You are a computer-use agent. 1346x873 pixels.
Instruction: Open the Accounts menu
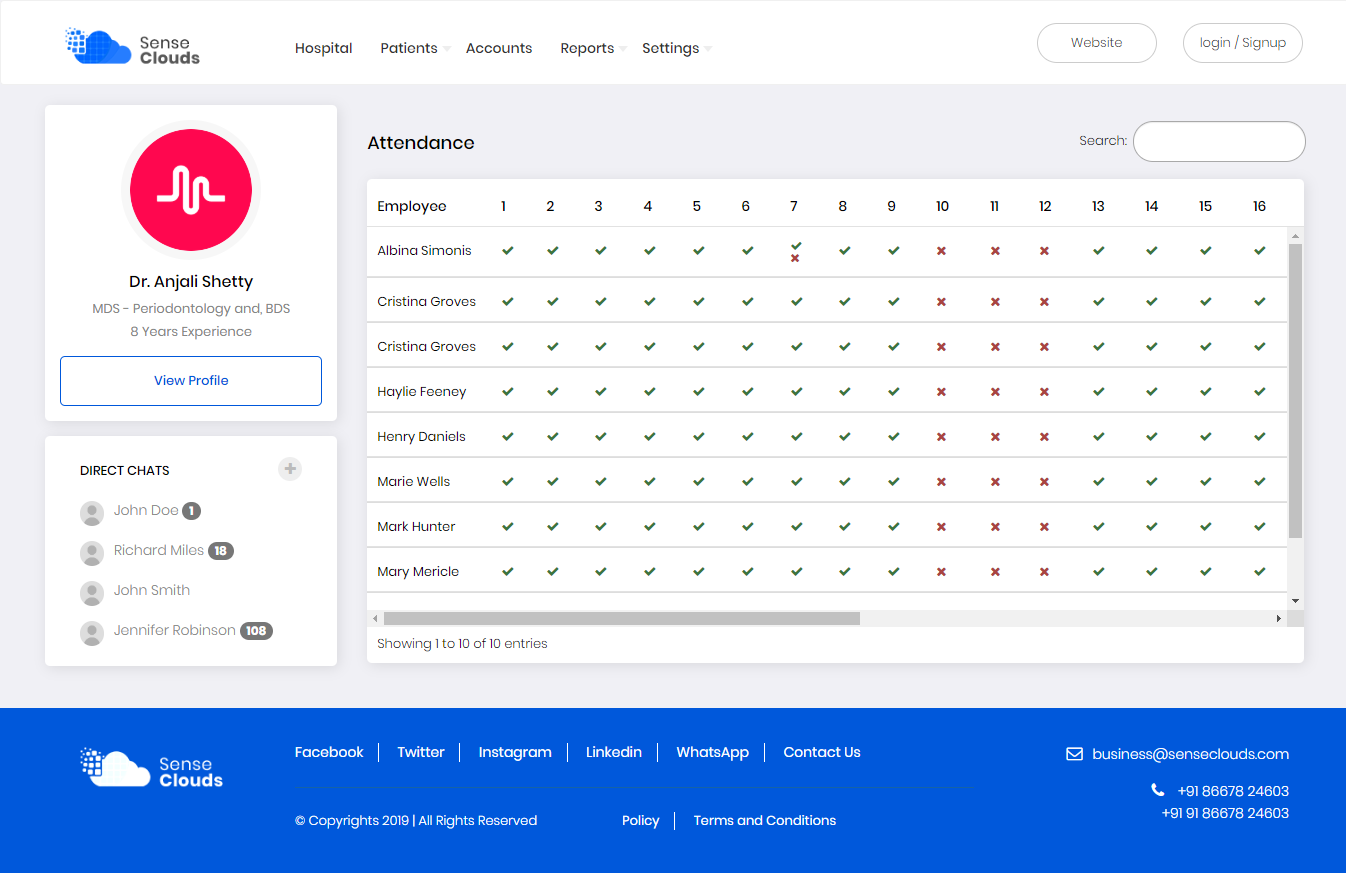tap(499, 48)
